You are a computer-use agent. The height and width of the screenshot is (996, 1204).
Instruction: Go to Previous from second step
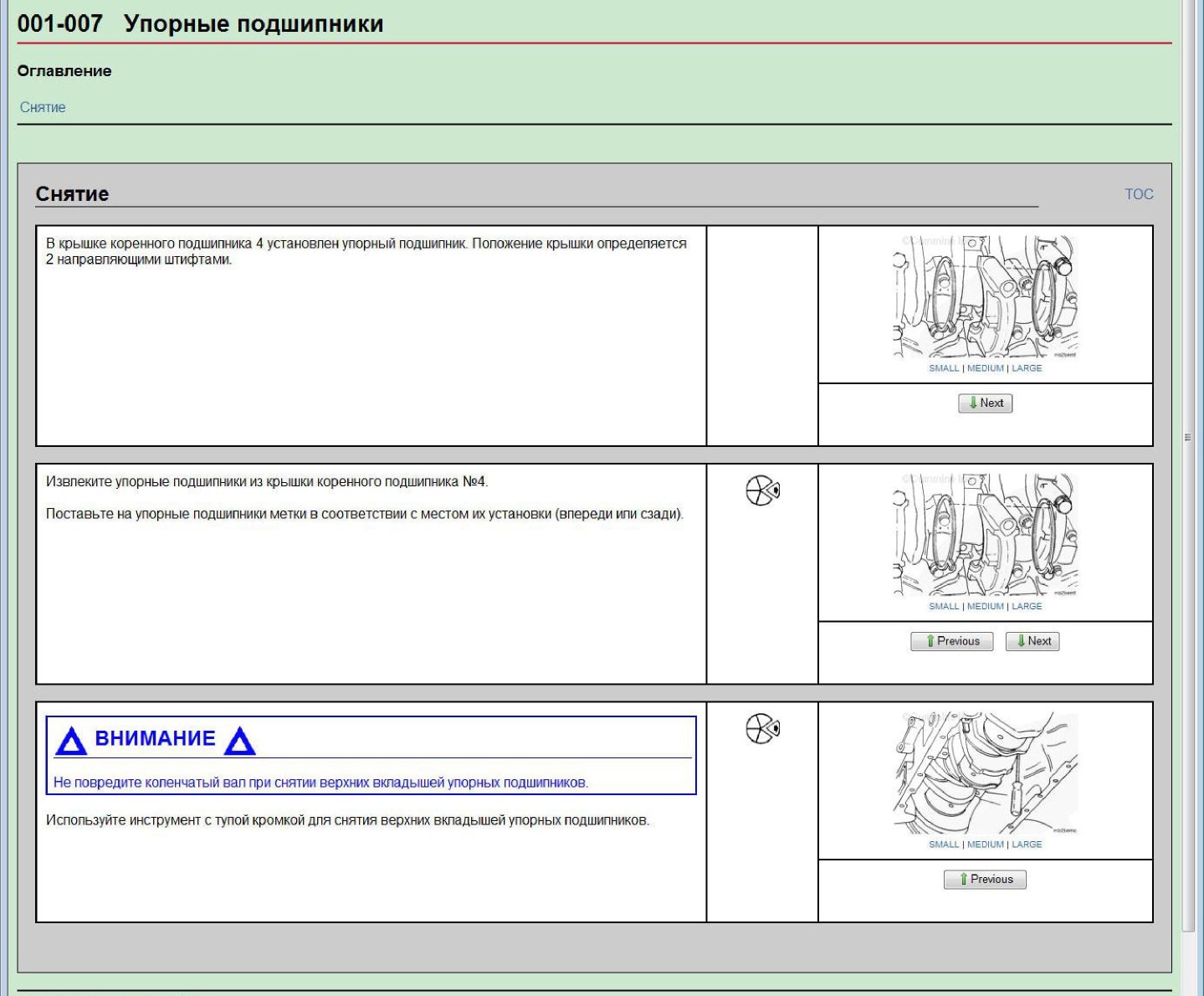point(951,641)
